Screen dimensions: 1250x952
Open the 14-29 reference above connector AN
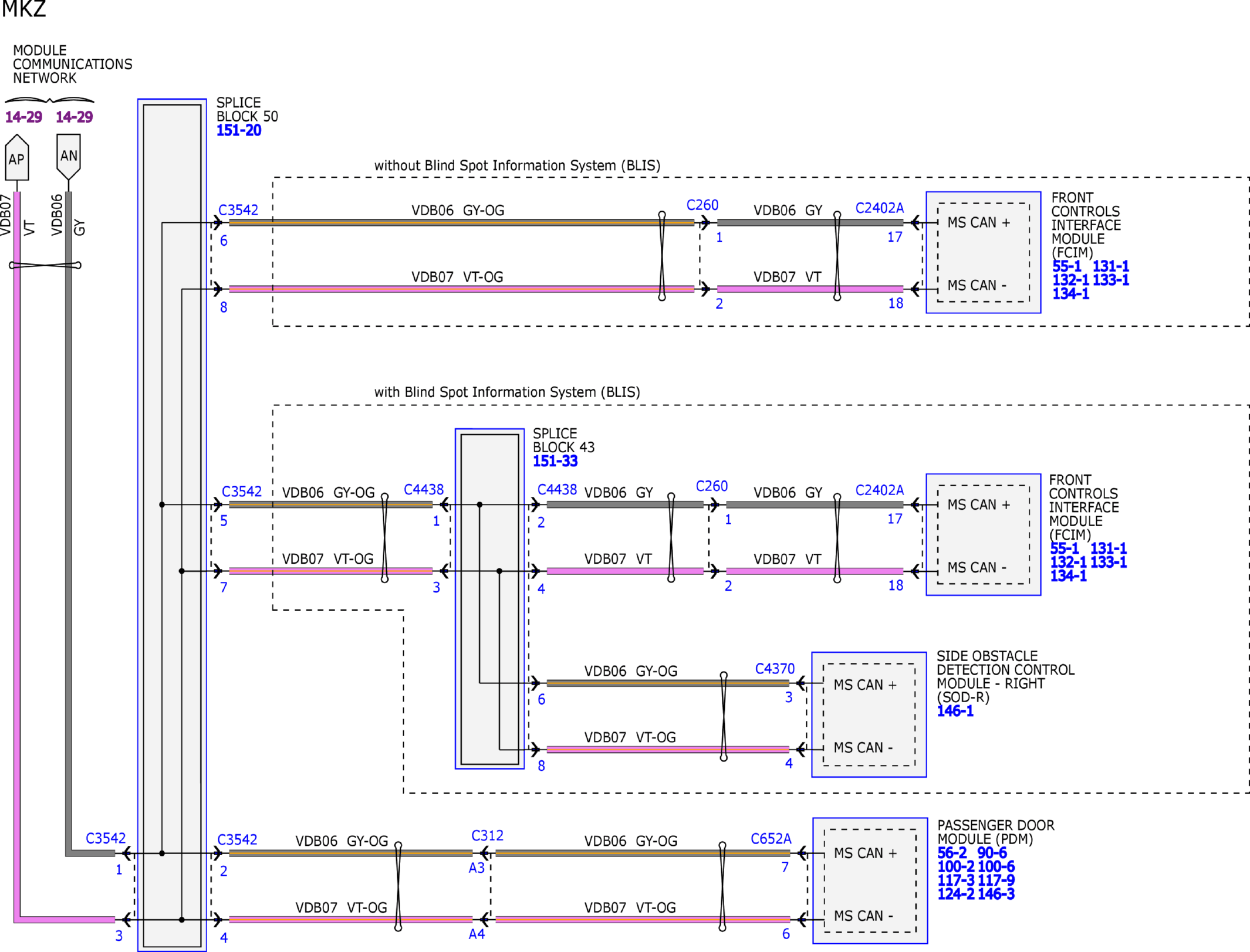(x=75, y=117)
